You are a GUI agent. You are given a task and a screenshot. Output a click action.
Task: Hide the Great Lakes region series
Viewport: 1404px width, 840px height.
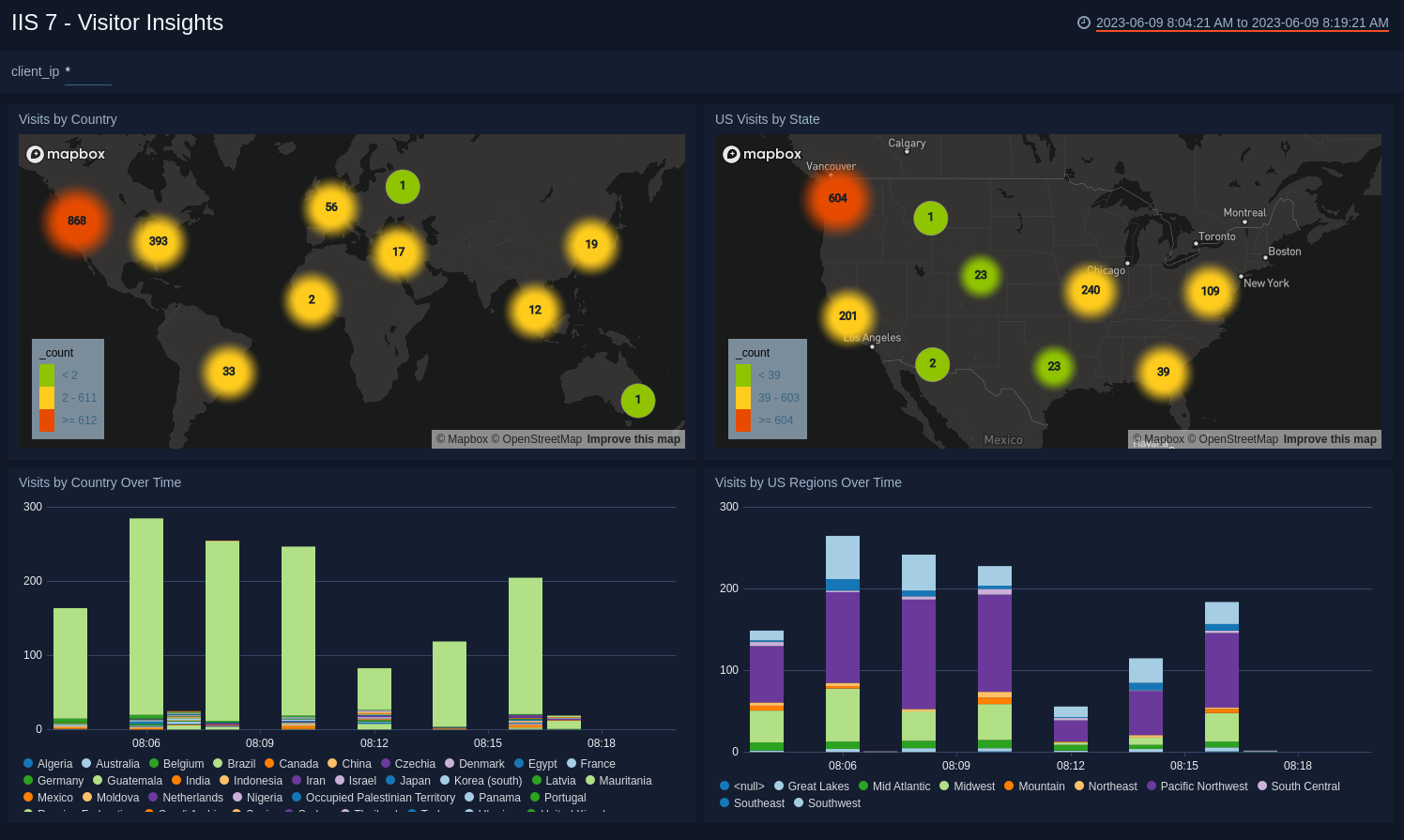pos(817,786)
